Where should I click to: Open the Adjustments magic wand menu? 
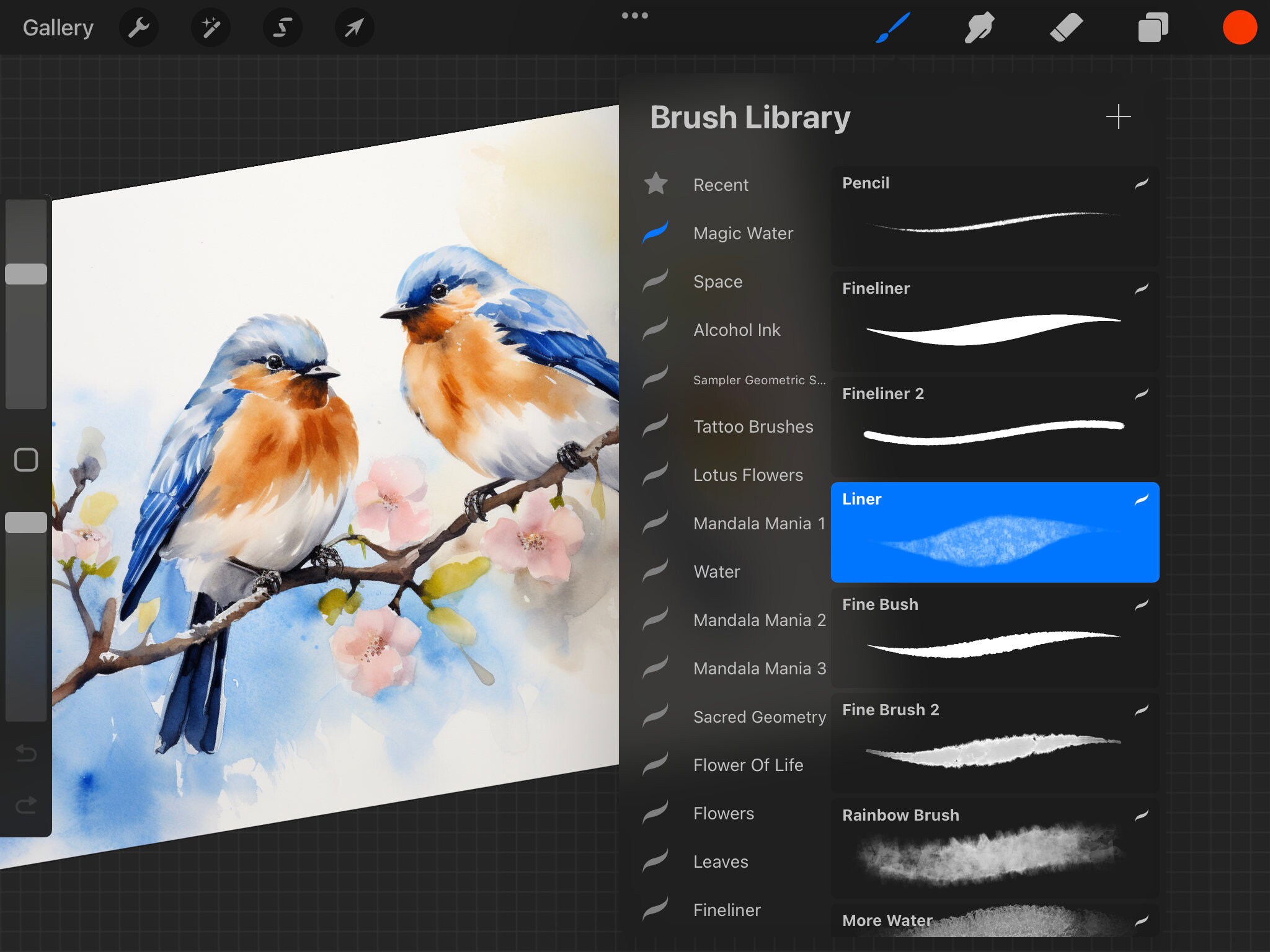(x=211, y=27)
